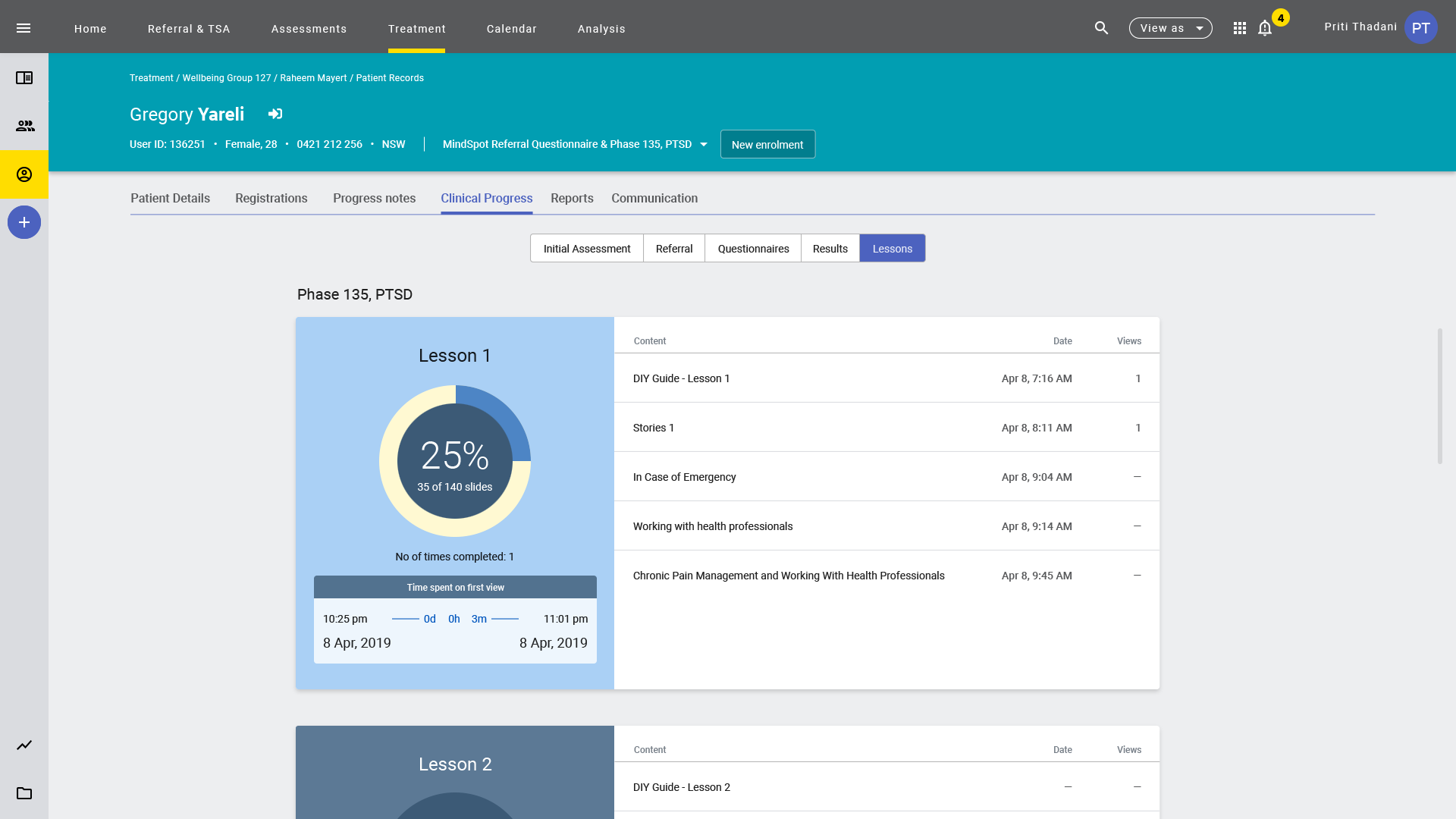Click the Lesson 1 Views column header

1129,341
